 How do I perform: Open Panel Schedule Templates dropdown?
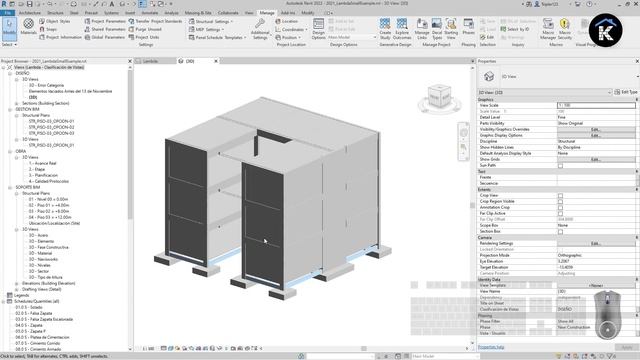click(x=218, y=37)
